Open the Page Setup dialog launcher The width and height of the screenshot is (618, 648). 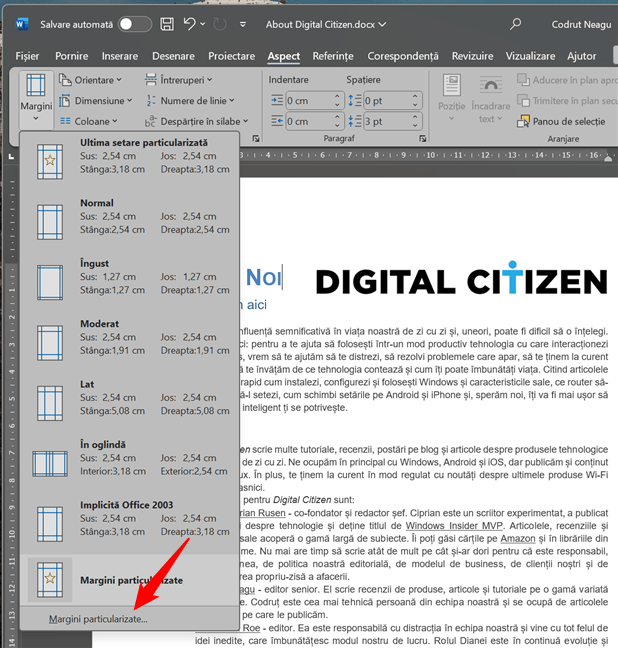256,138
